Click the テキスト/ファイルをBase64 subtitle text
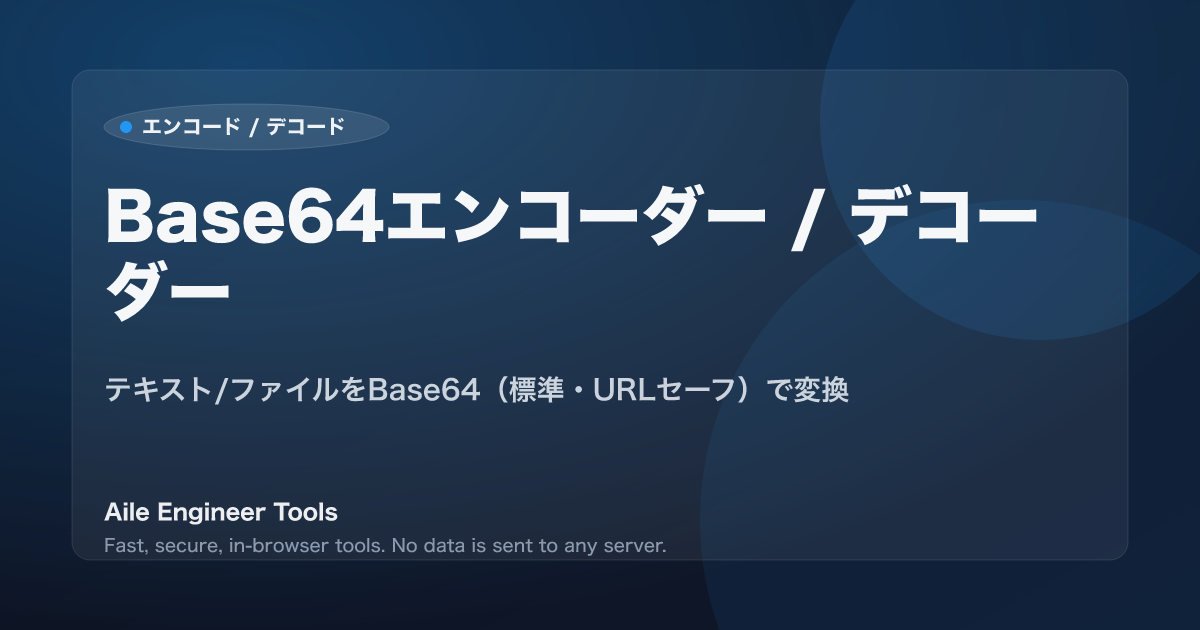Image resolution: width=1200 pixels, height=630 pixels. tap(477, 390)
